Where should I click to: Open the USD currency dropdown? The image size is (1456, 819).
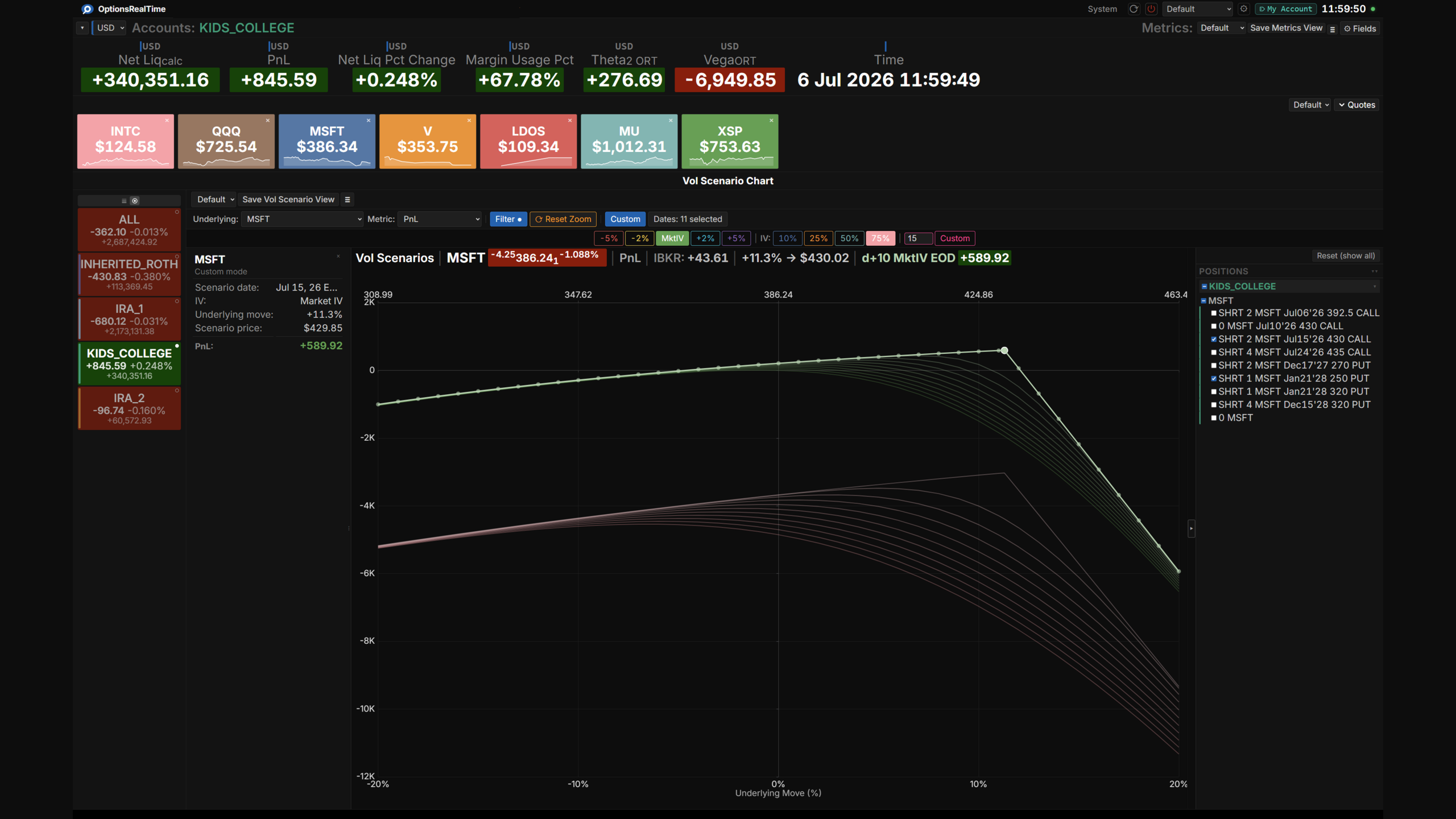(x=109, y=28)
